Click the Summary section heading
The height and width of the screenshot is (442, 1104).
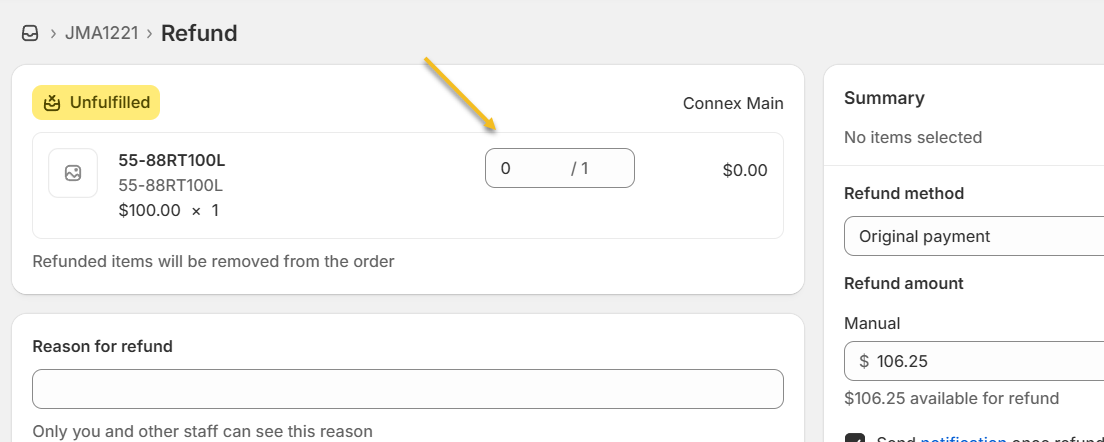point(884,98)
